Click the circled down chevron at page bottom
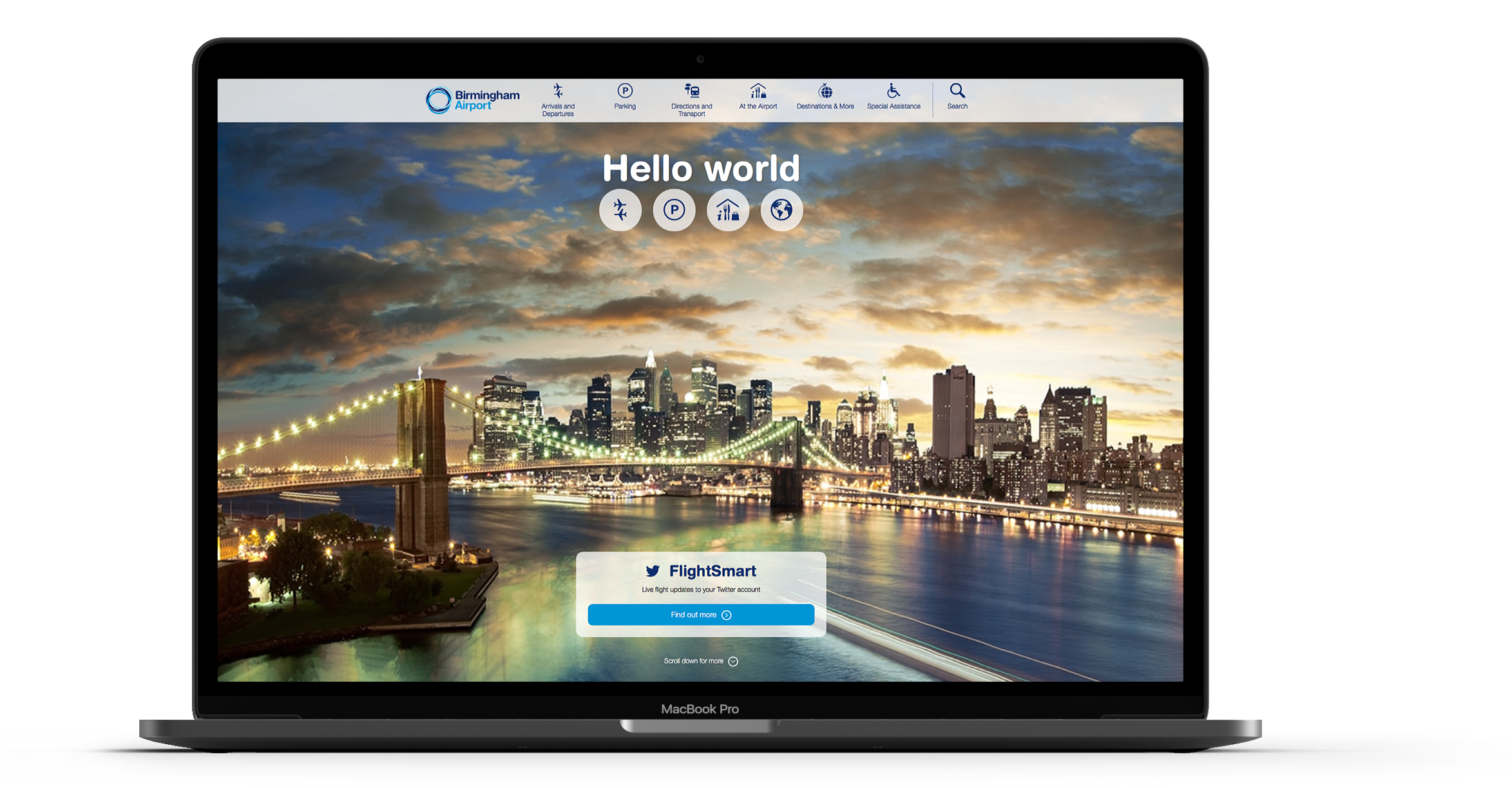The image size is (1512, 788). (x=733, y=662)
